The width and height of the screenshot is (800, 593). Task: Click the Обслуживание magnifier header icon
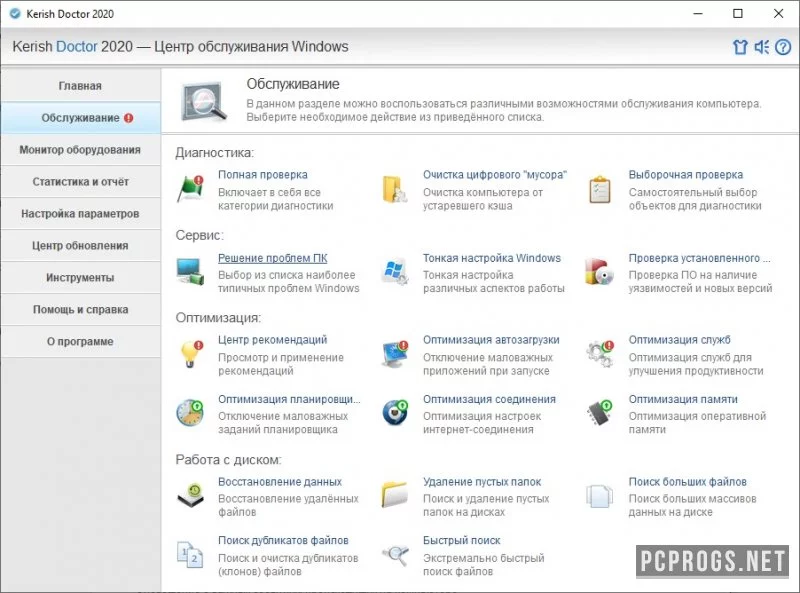(x=203, y=101)
